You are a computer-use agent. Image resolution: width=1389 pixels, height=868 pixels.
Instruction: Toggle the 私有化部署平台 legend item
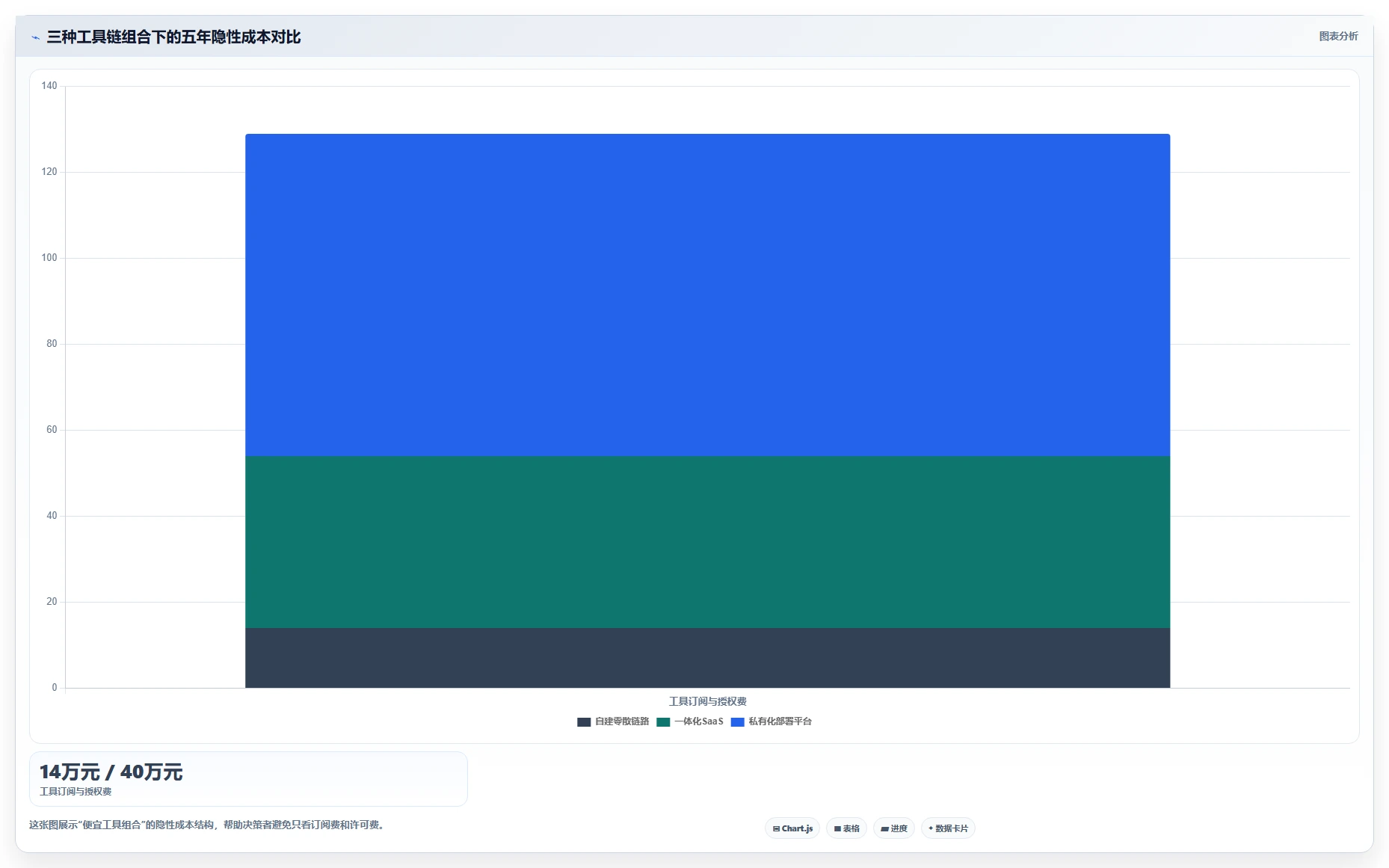[772, 721]
